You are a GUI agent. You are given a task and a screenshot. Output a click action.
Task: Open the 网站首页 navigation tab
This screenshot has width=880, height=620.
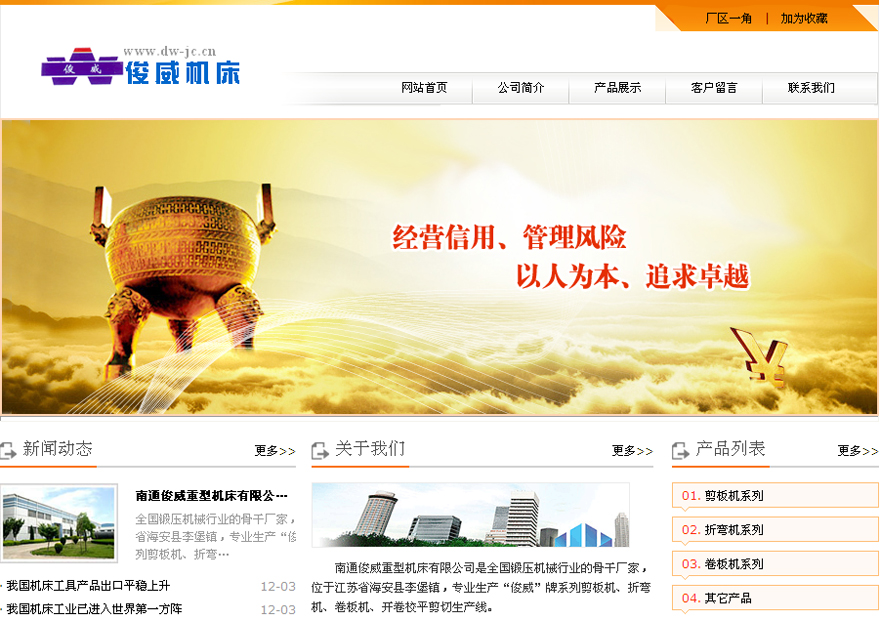424,88
